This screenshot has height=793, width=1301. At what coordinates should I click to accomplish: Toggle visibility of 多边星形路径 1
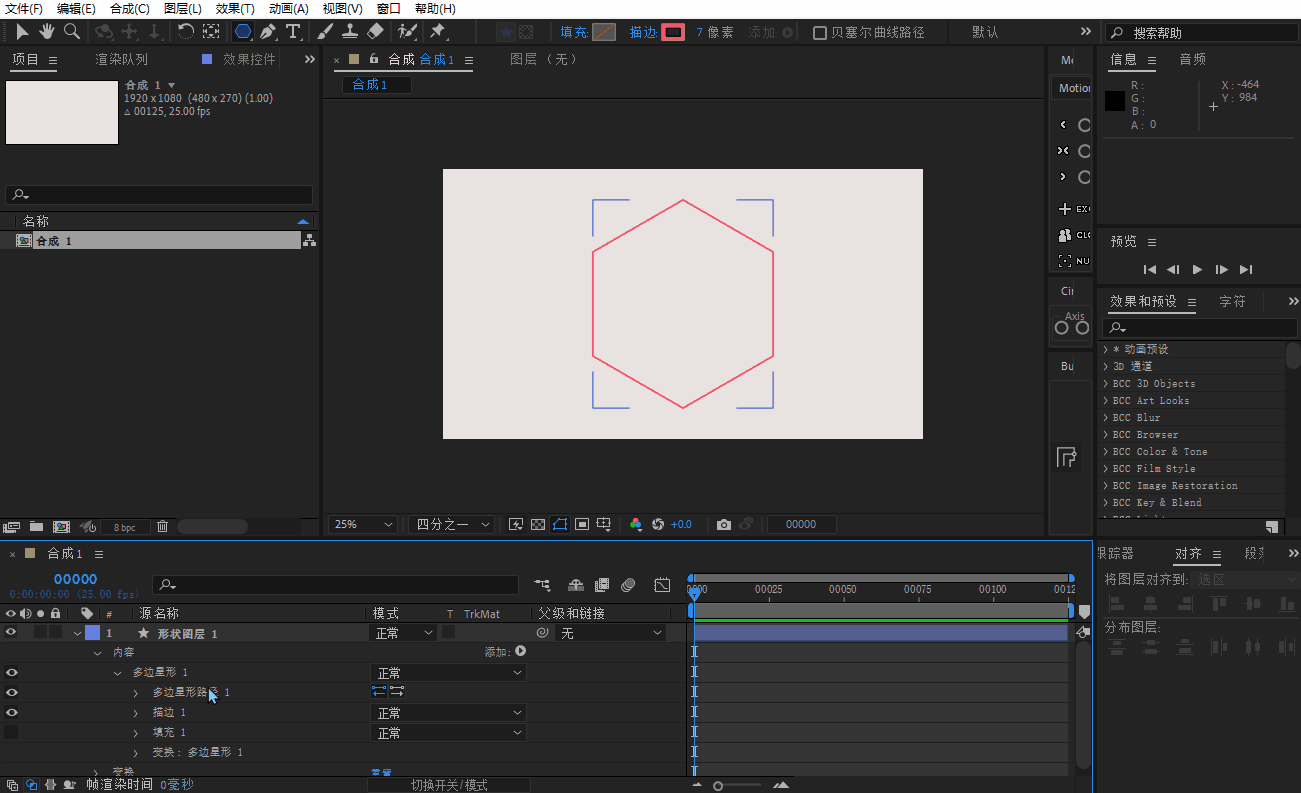pos(11,693)
